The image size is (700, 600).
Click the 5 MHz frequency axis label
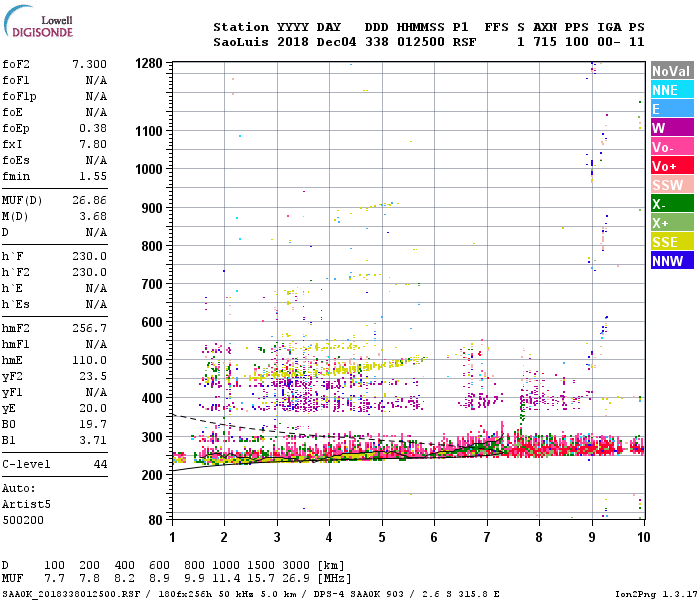coord(382,537)
